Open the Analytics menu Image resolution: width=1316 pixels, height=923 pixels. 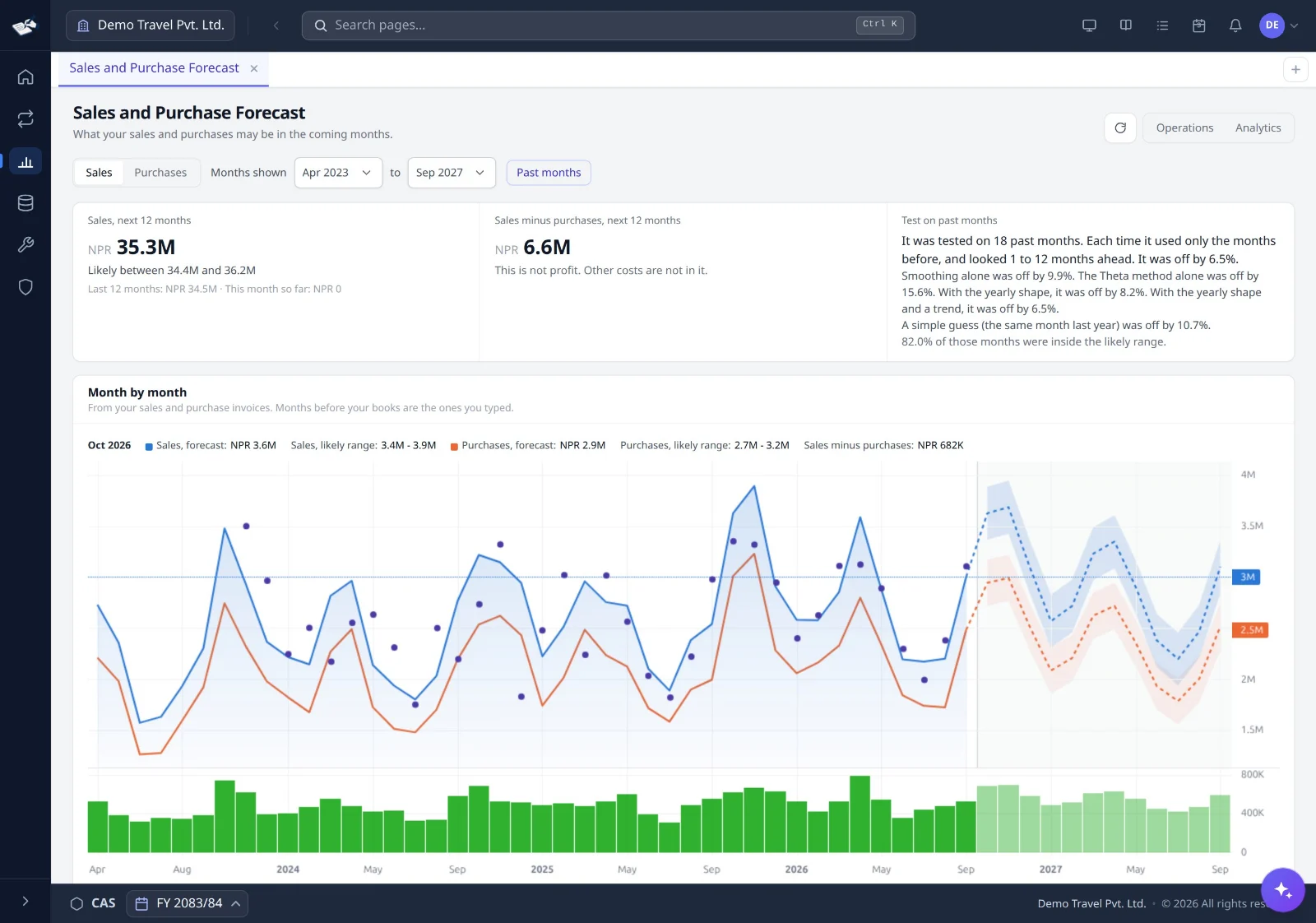click(x=1258, y=128)
